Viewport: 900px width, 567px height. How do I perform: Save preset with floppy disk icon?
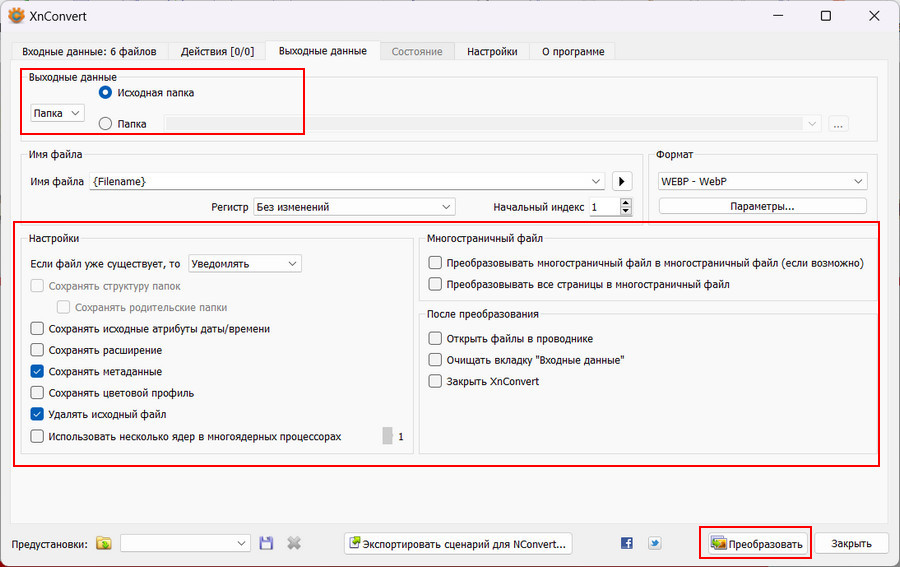coord(266,543)
